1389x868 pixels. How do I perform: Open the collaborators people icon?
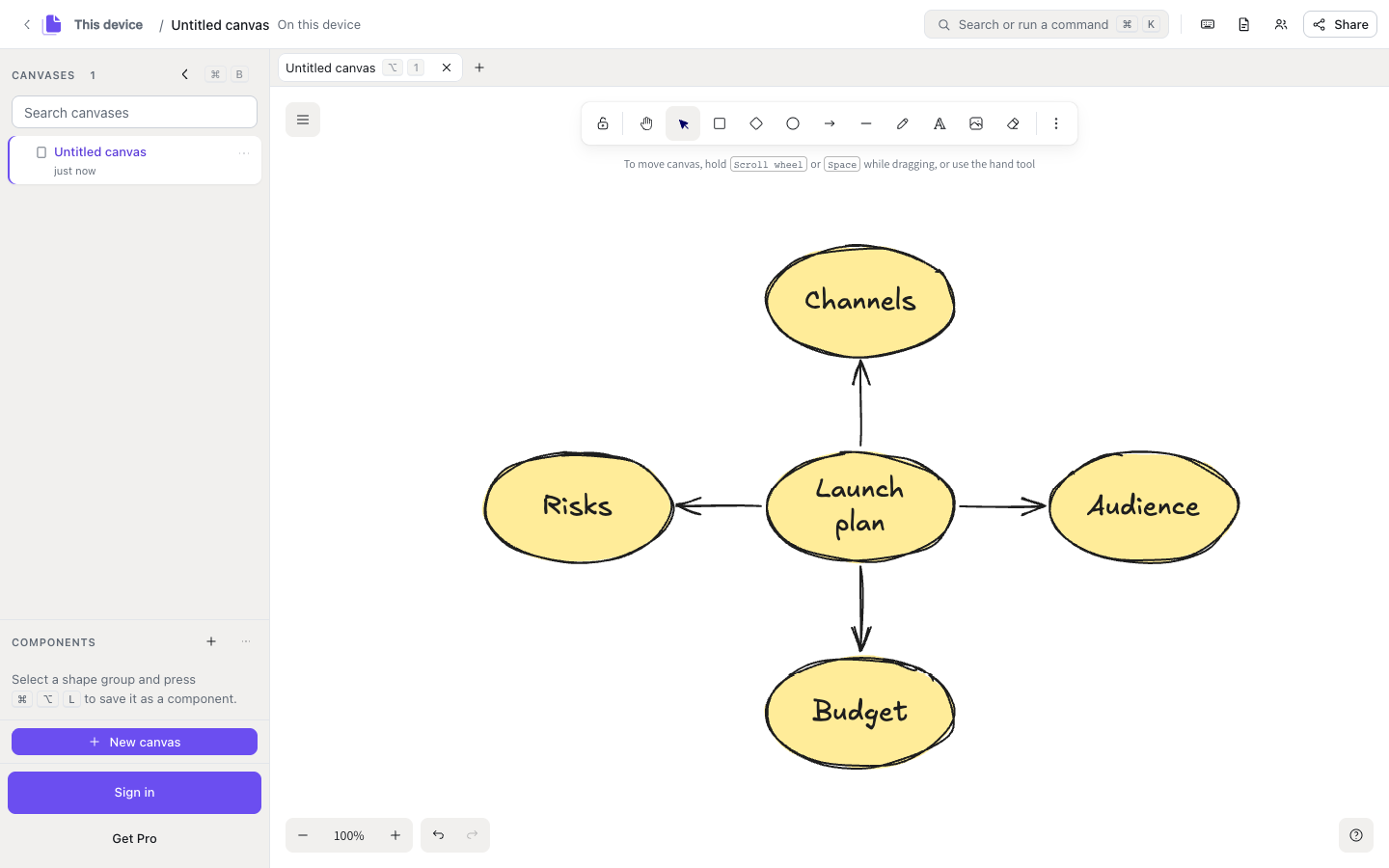(1281, 24)
